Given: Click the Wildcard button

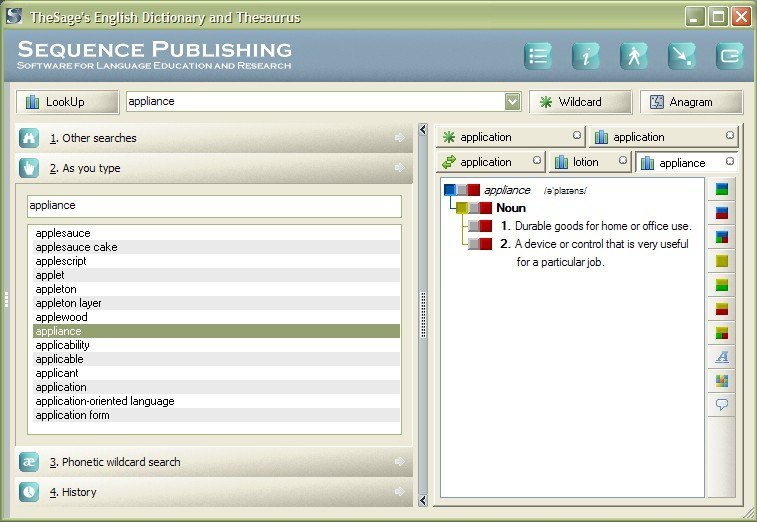Looking at the screenshot, I should [x=580, y=102].
